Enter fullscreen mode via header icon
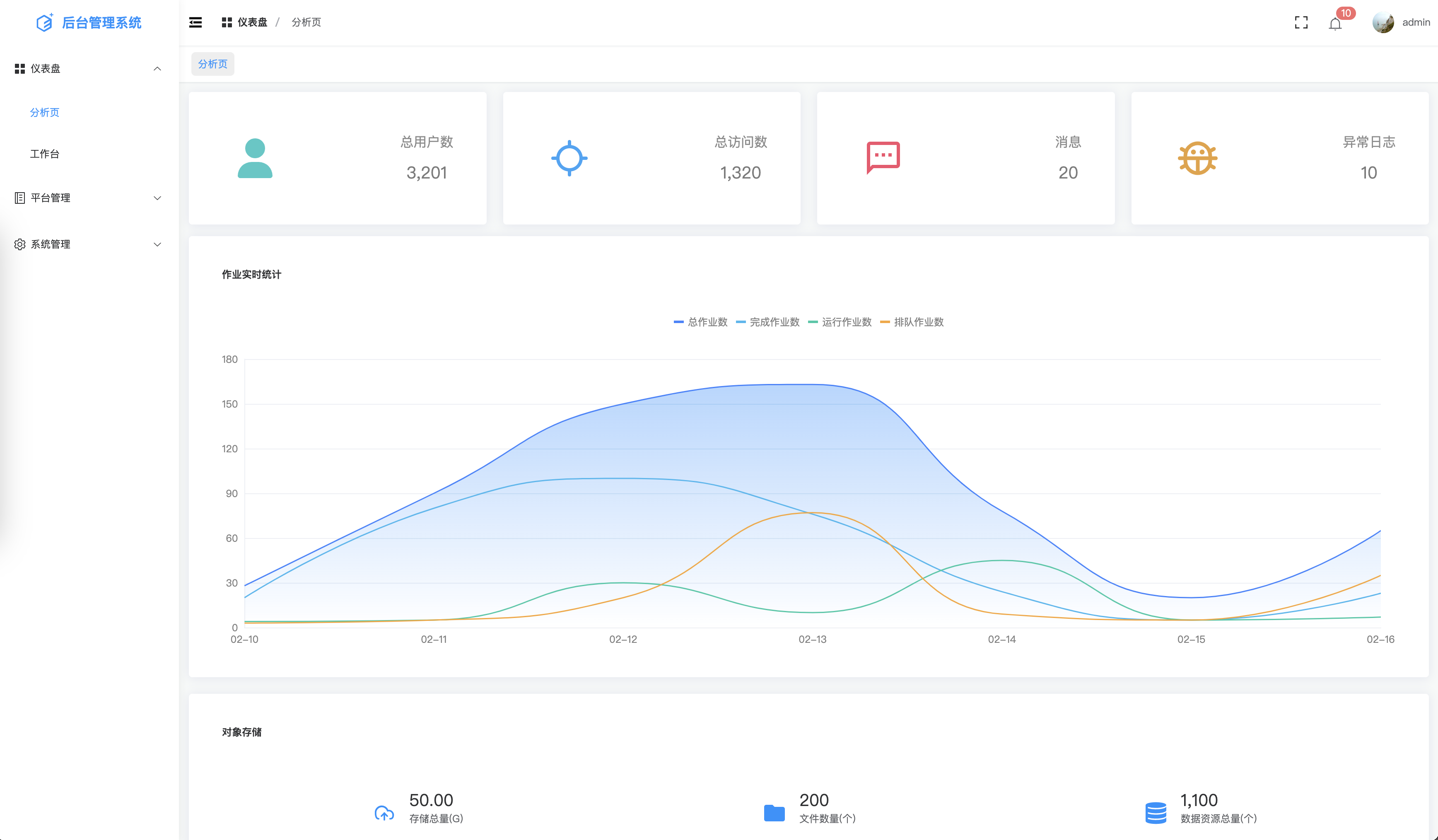The width and height of the screenshot is (1438, 840). coord(1301,22)
